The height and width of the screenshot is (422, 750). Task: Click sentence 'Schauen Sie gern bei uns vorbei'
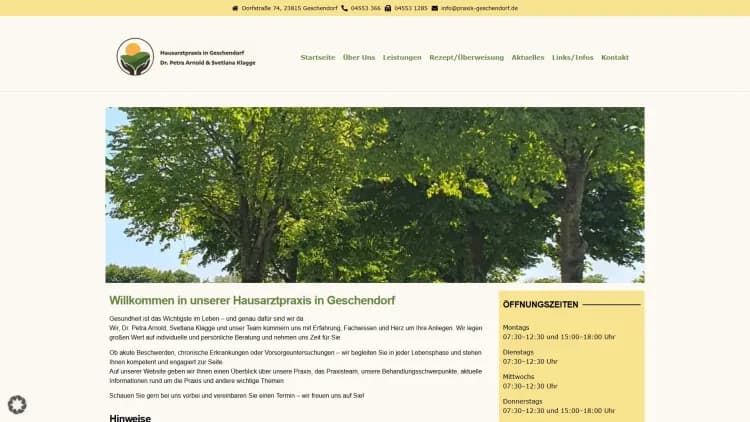click(236, 396)
